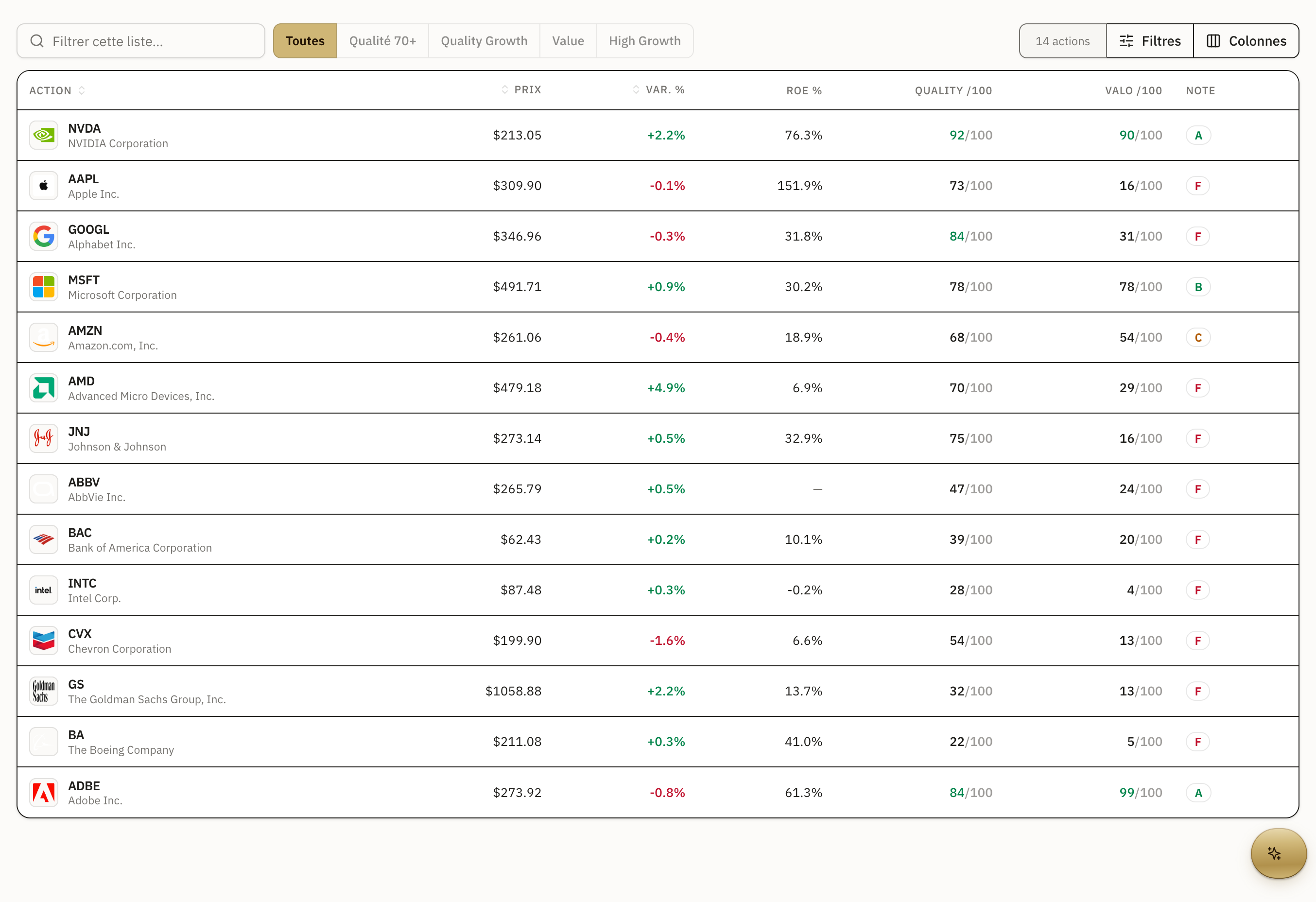Click the Goldman Sachs logo icon
The height and width of the screenshot is (902, 1316).
click(44, 691)
